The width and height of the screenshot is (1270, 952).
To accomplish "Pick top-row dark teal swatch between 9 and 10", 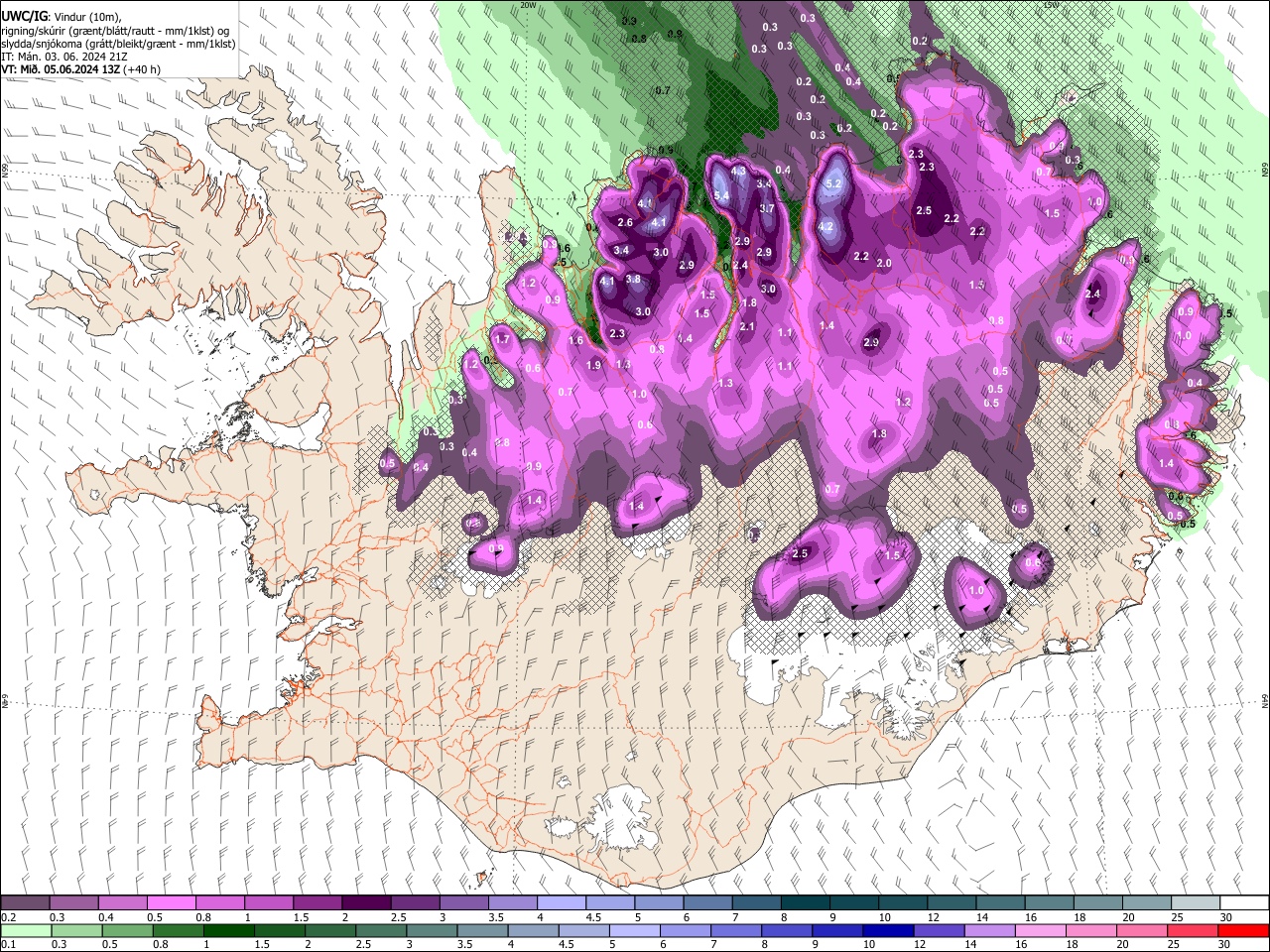I will (x=853, y=903).
